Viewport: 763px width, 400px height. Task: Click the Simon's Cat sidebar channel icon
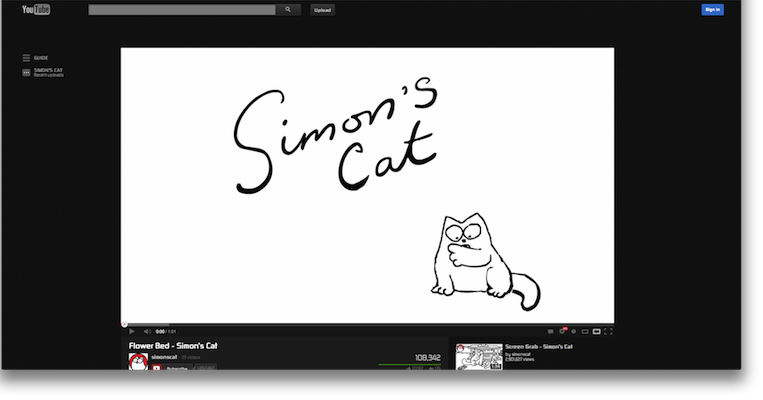point(26,73)
